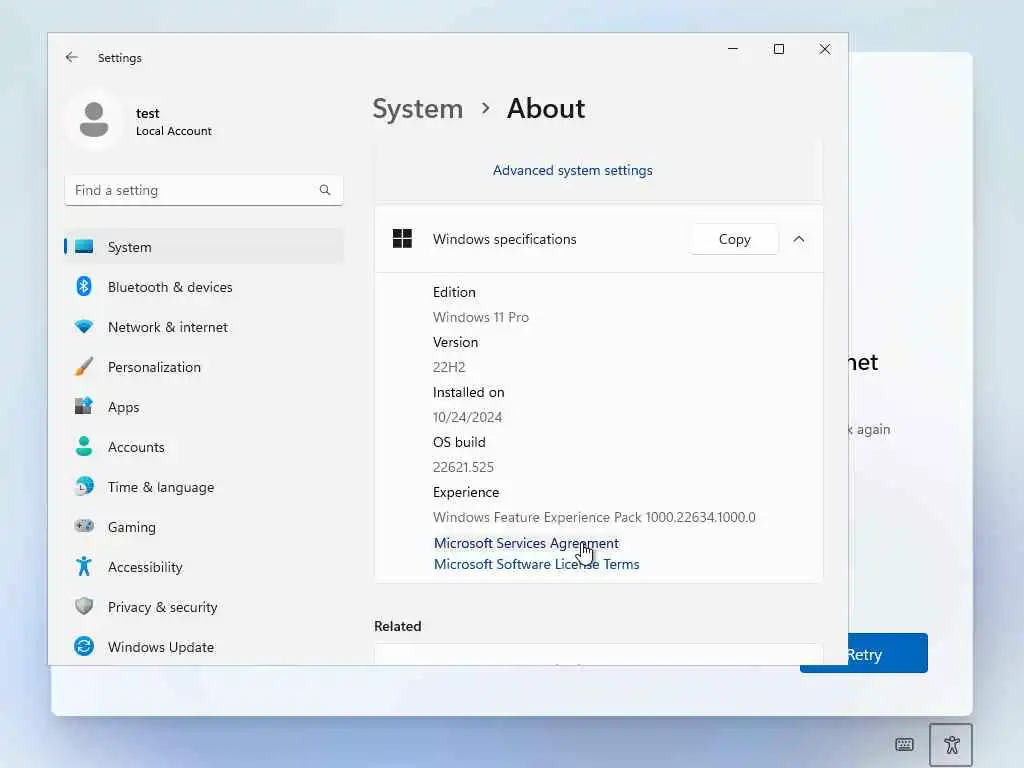This screenshot has height=768, width=1024.
Task: Open Time & language settings
Action: pyautogui.click(x=204, y=487)
